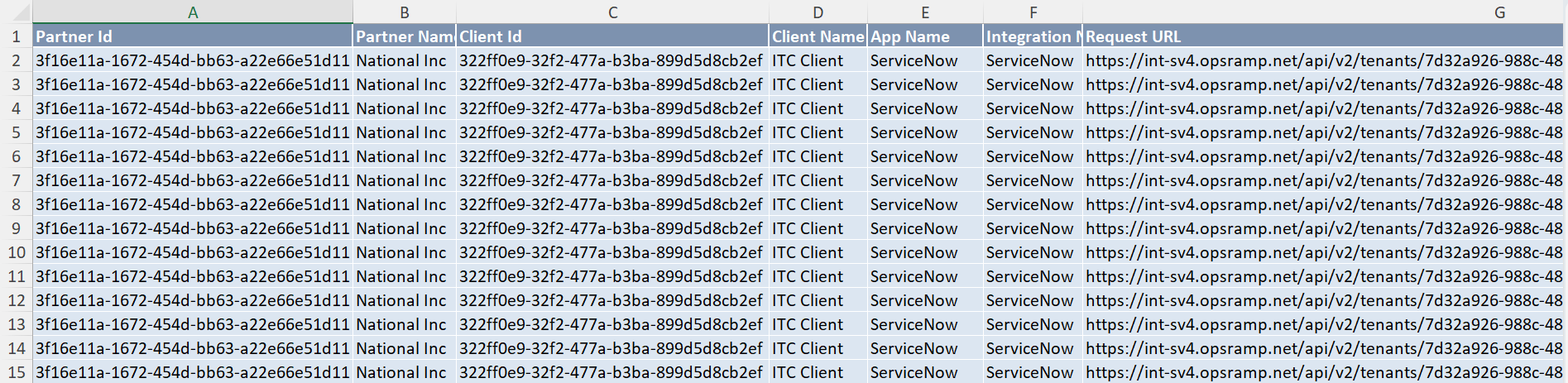1568x383 pixels.
Task: Click the 'App Name' header cell
Action: (925, 36)
